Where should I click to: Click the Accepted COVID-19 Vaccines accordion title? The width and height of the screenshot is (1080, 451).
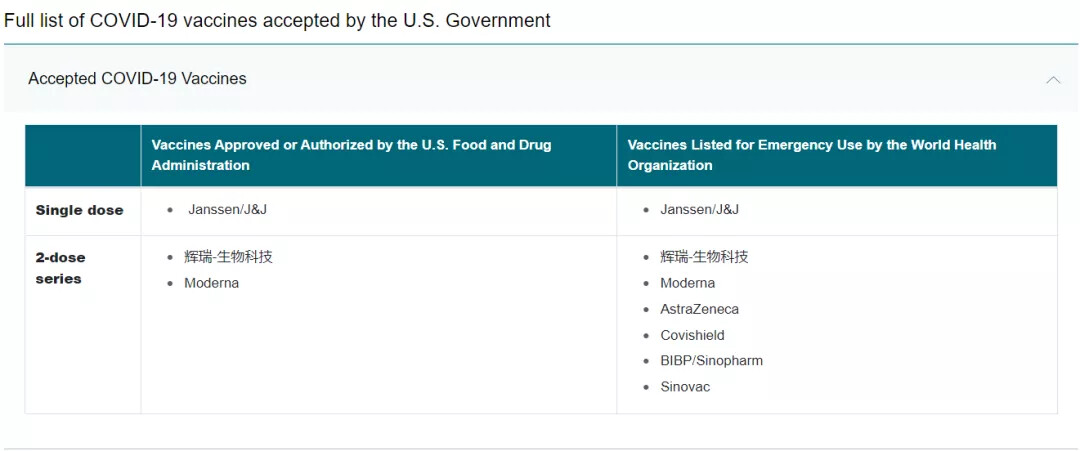[137, 79]
